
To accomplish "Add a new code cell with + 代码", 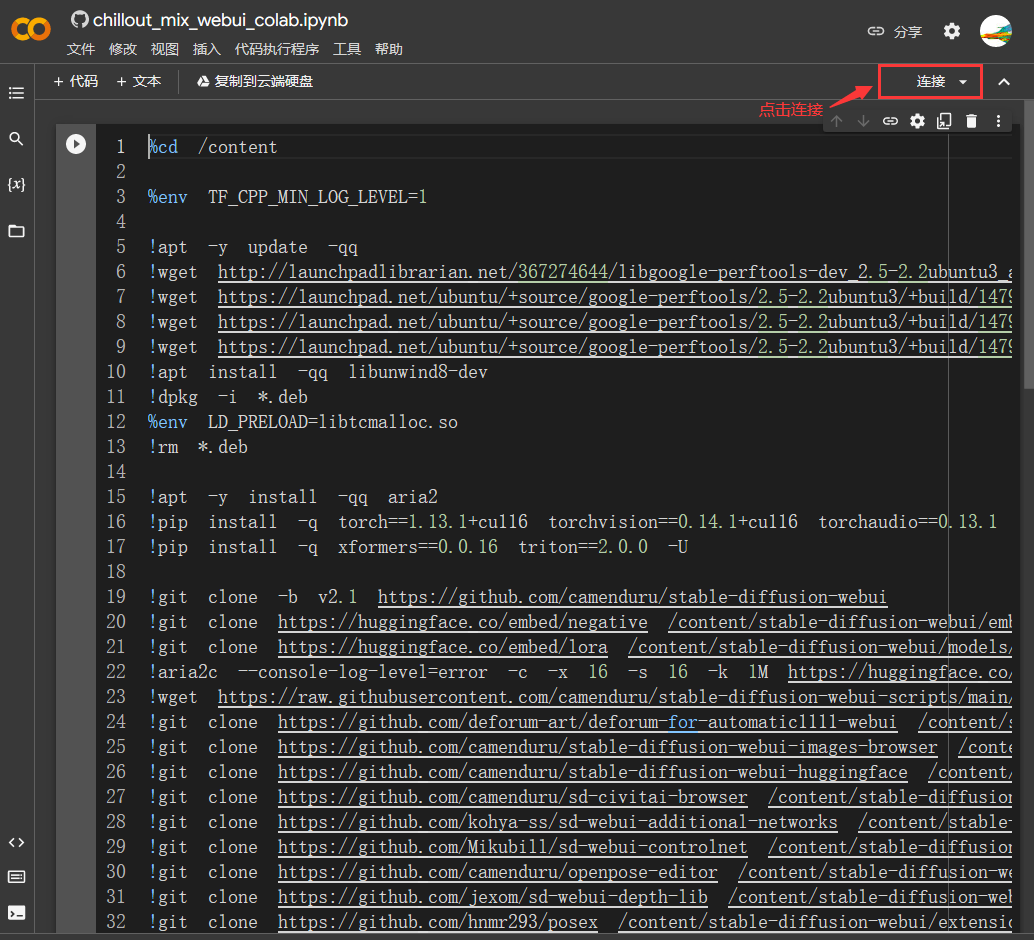I will [x=76, y=81].
